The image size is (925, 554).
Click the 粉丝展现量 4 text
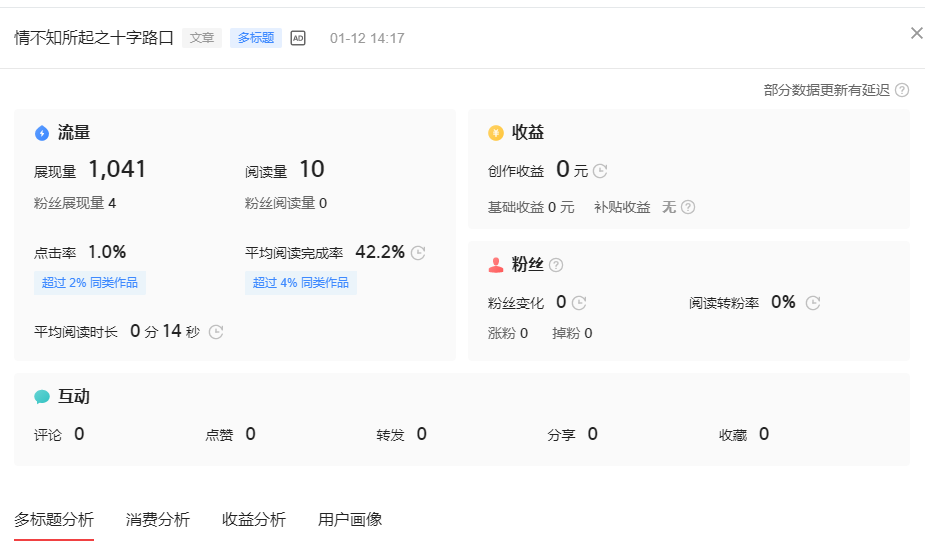(x=75, y=204)
